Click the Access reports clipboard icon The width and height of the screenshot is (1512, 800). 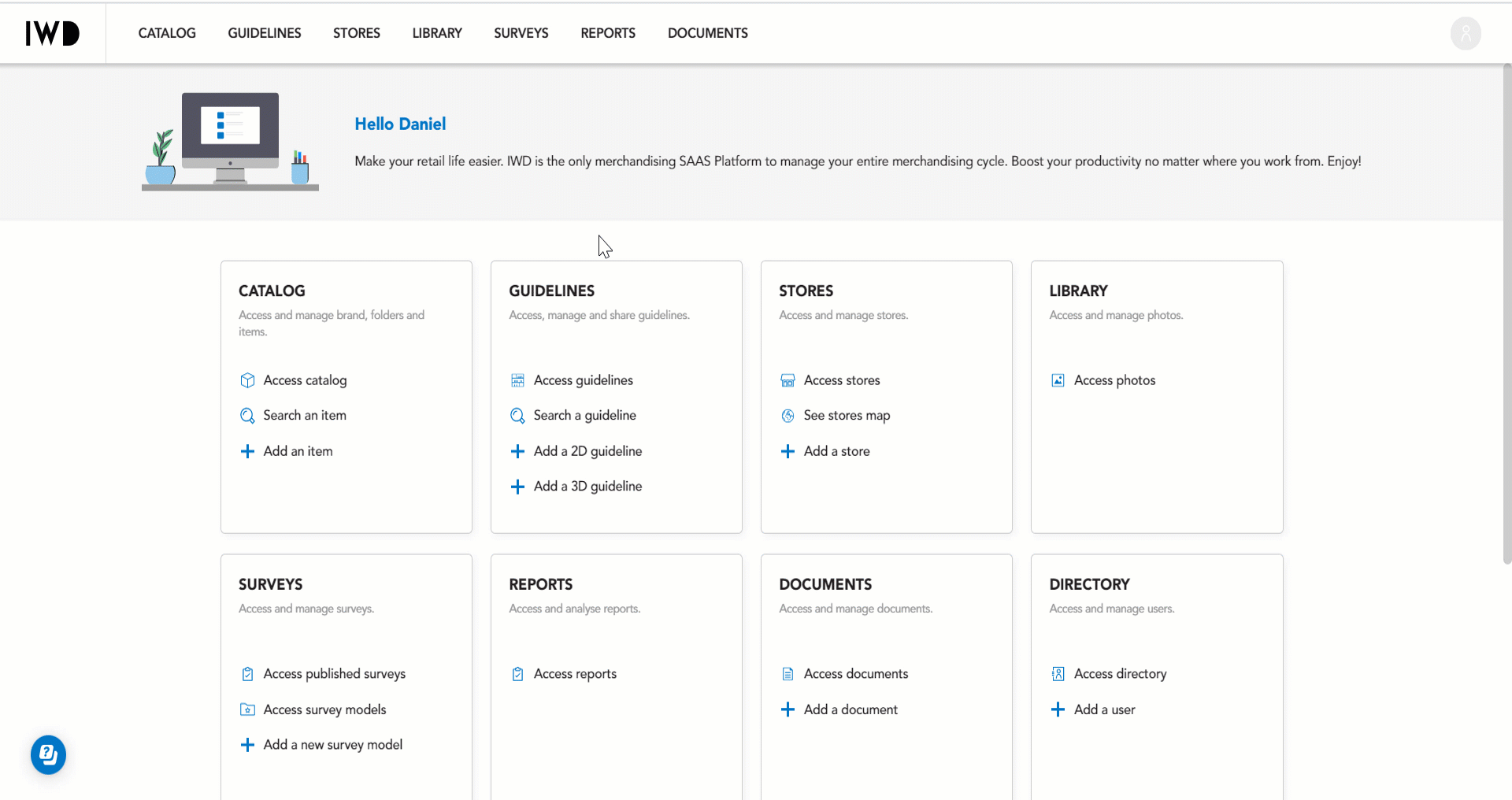point(517,674)
